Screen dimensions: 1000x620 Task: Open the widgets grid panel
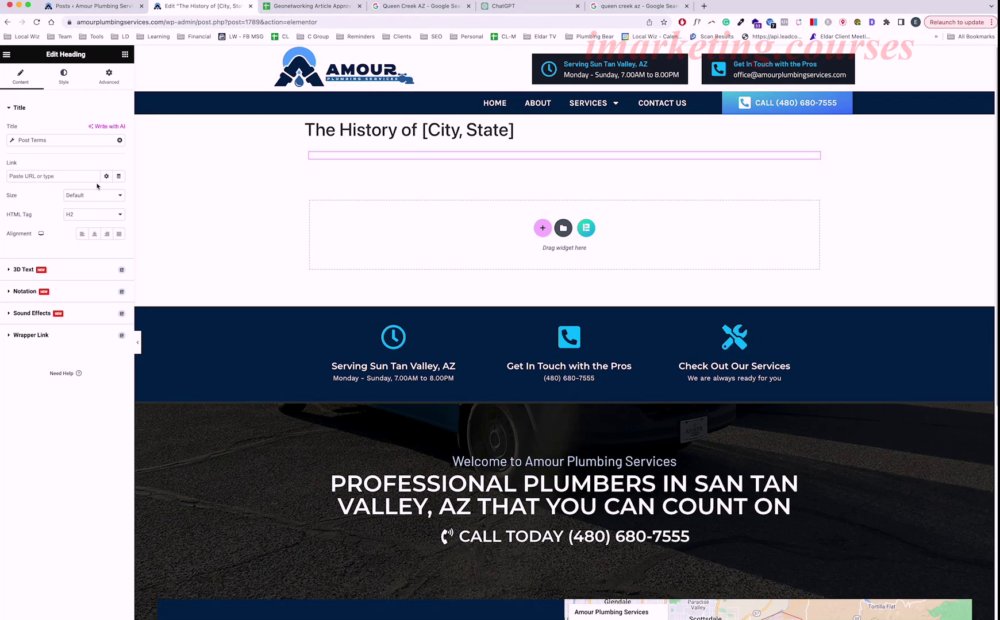click(x=125, y=54)
